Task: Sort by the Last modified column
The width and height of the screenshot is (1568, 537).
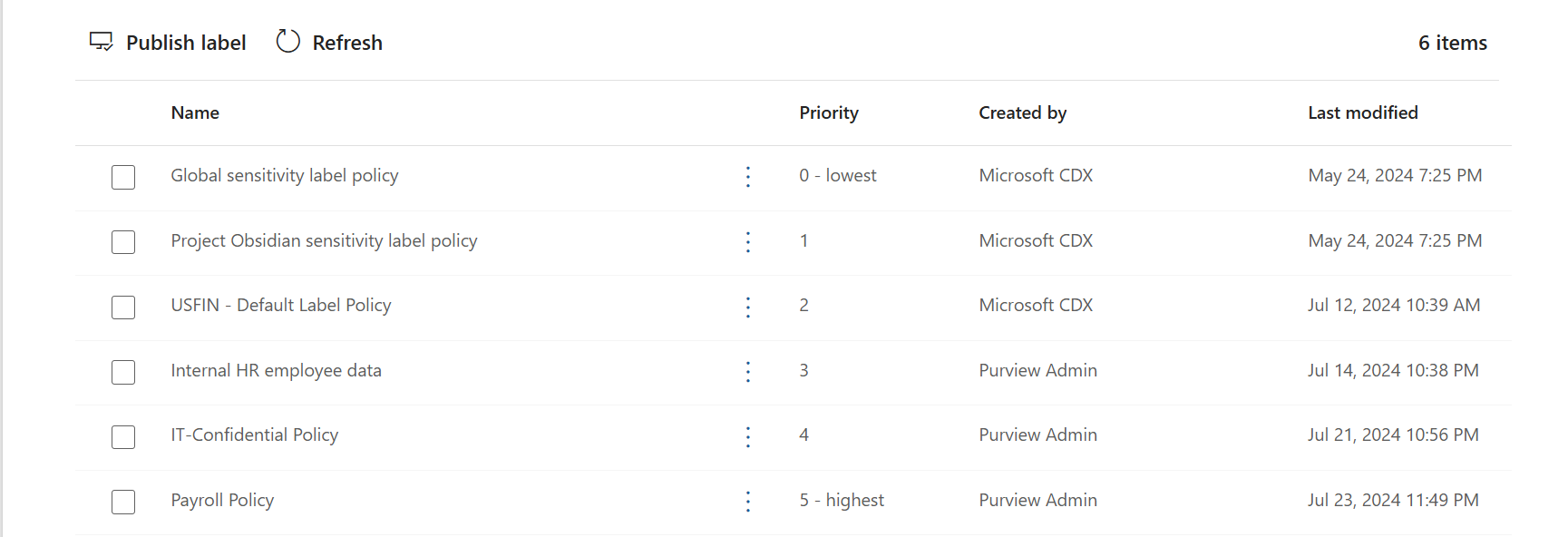Action: [1363, 112]
